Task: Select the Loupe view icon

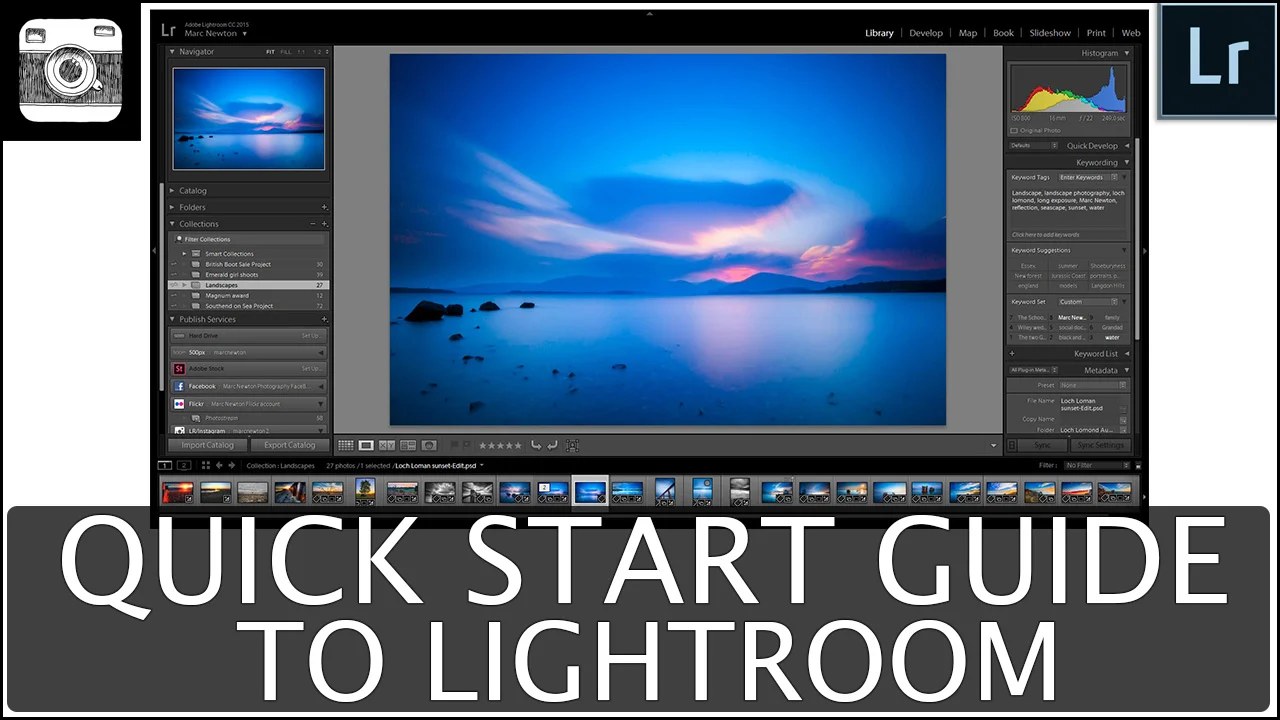Action: click(x=366, y=445)
